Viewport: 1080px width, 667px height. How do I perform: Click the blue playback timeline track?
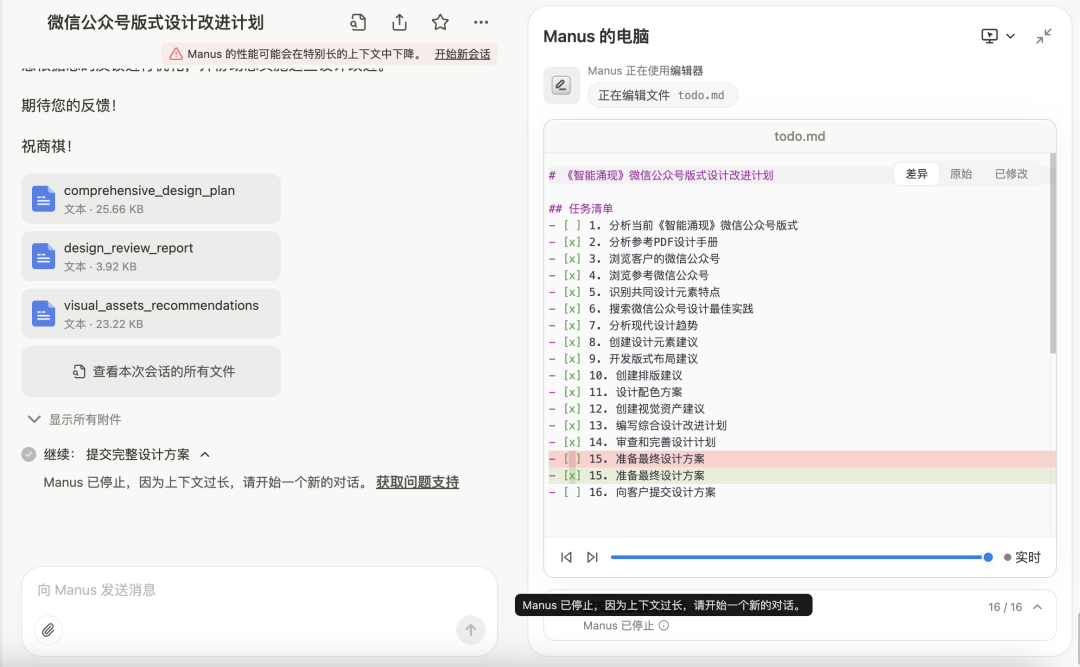[x=798, y=557]
